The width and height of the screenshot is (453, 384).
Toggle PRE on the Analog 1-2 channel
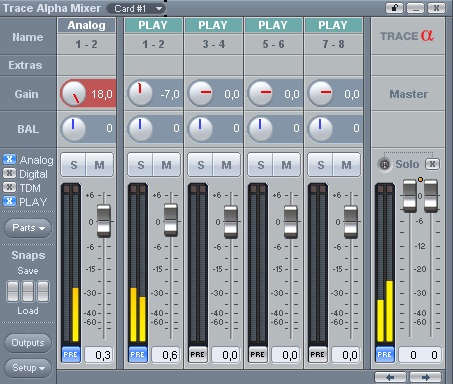point(71,355)
